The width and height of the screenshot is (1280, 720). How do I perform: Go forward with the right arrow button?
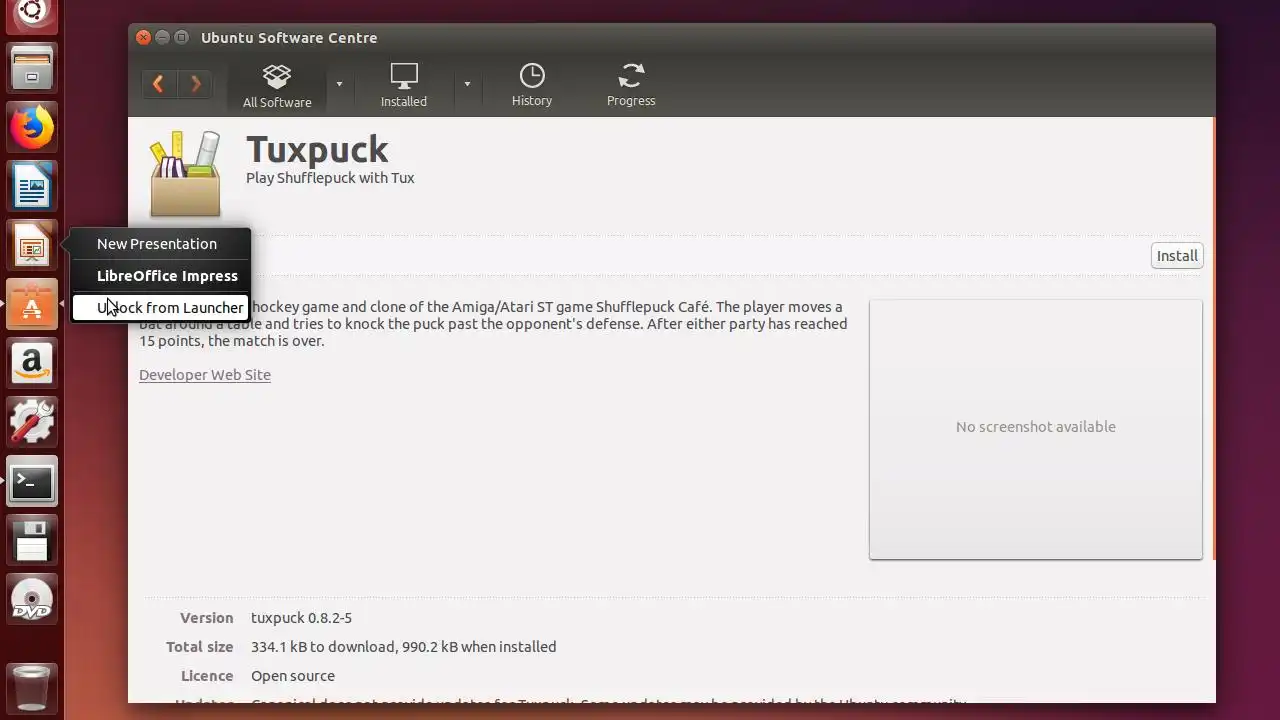(x=196, y=84)
